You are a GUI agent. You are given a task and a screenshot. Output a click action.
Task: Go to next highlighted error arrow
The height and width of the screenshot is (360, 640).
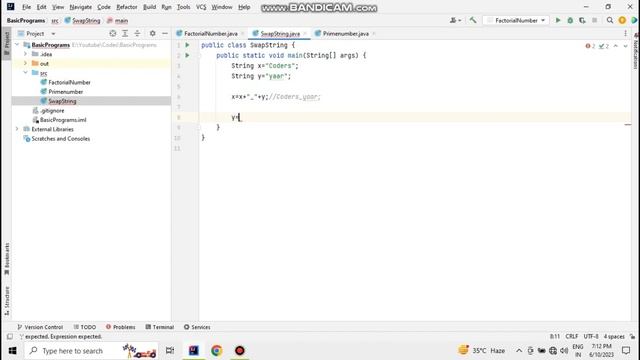click(625, 46)
